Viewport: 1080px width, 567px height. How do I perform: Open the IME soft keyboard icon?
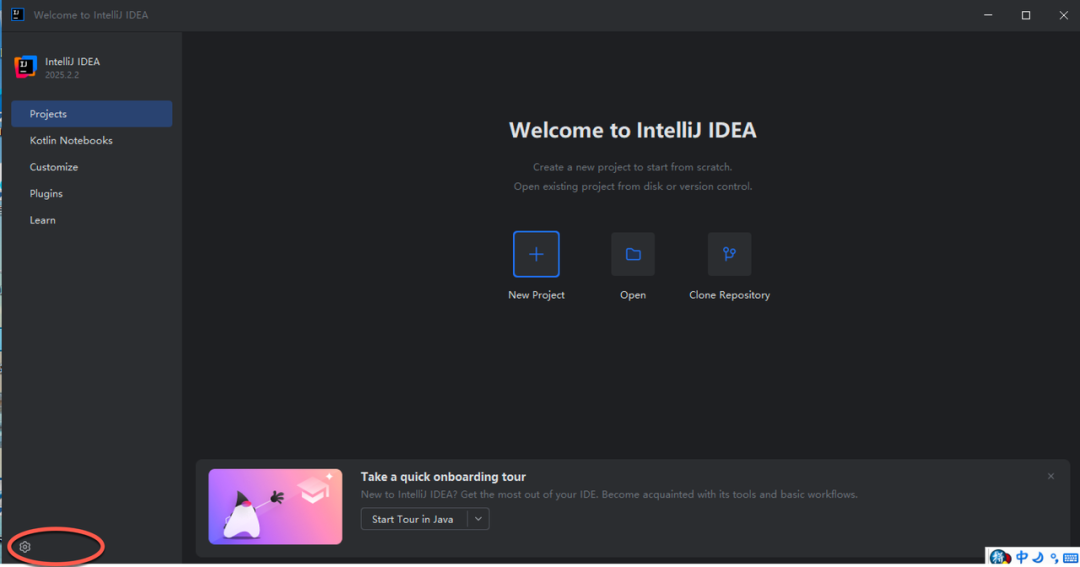click(1070, 557)
